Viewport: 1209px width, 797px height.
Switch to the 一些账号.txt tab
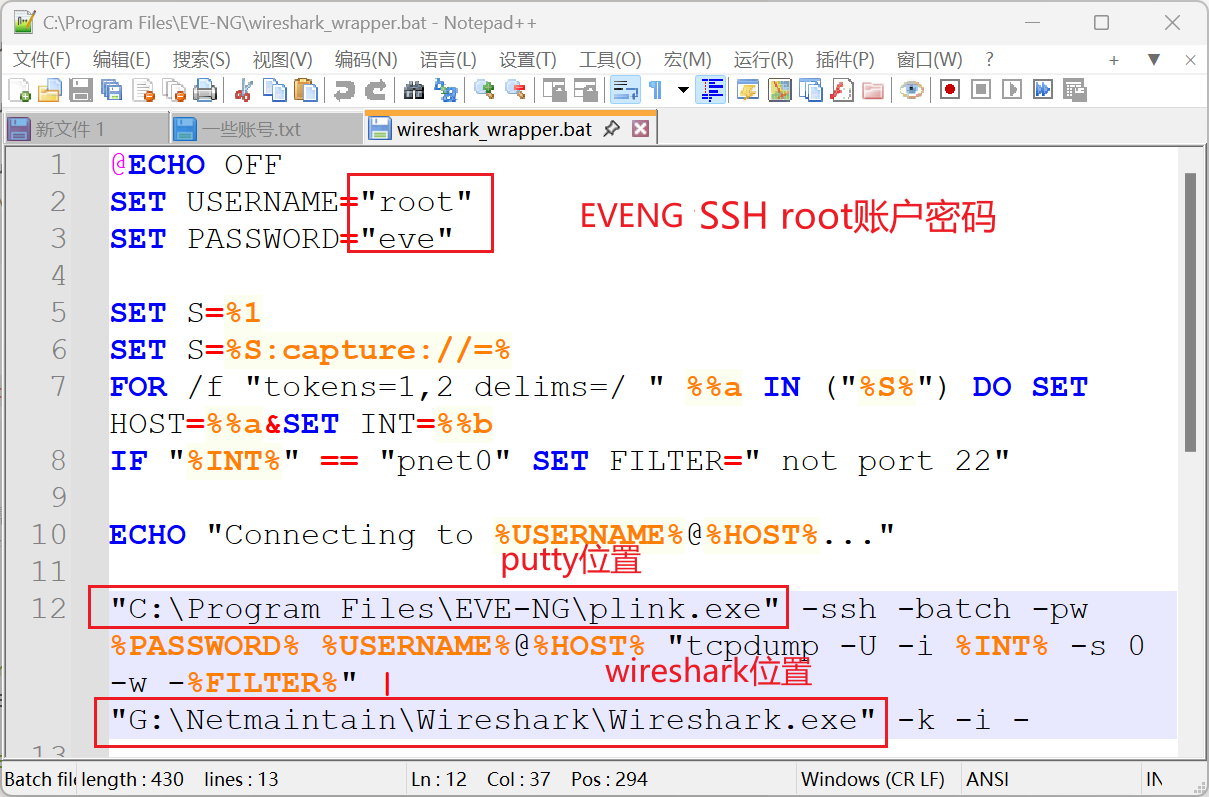point(266,129)
